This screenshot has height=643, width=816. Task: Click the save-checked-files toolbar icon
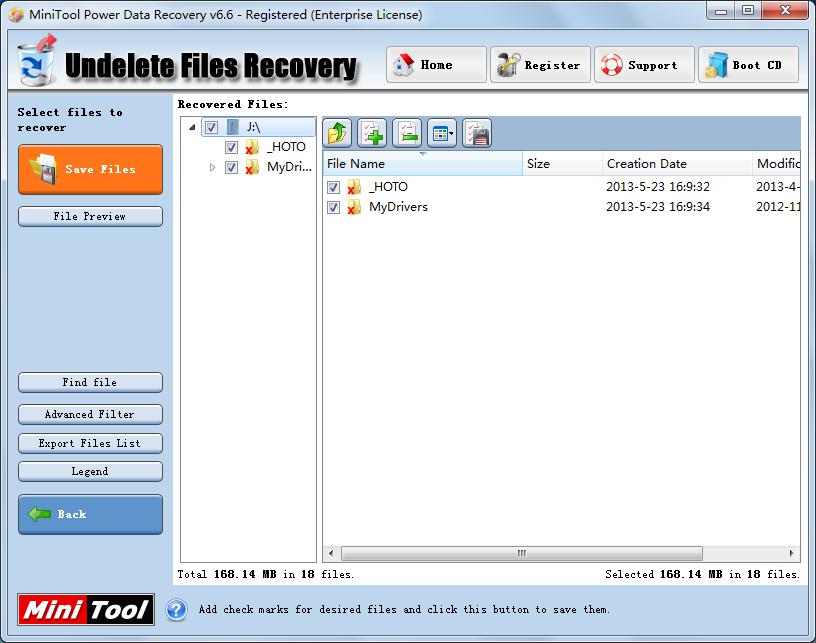(x=477, y=133)
